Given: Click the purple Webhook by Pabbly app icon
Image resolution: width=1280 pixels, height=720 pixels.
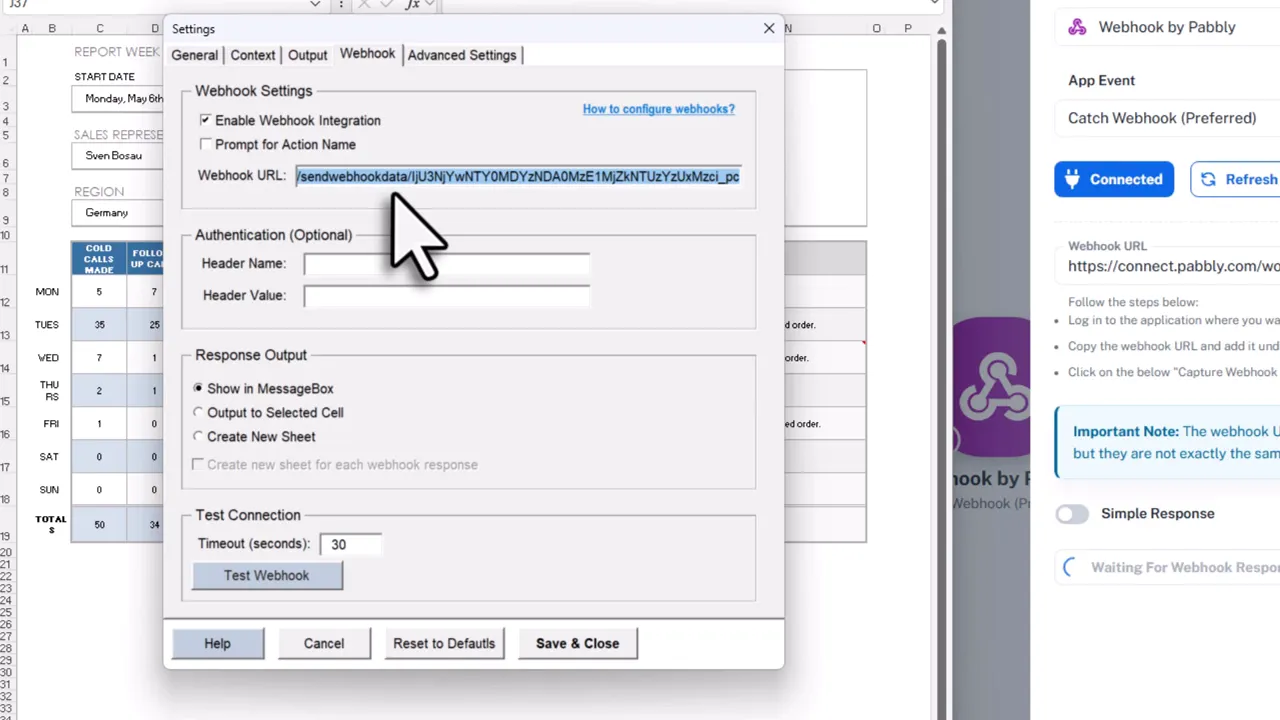Looking at the screenshot, I should 1077,27.
